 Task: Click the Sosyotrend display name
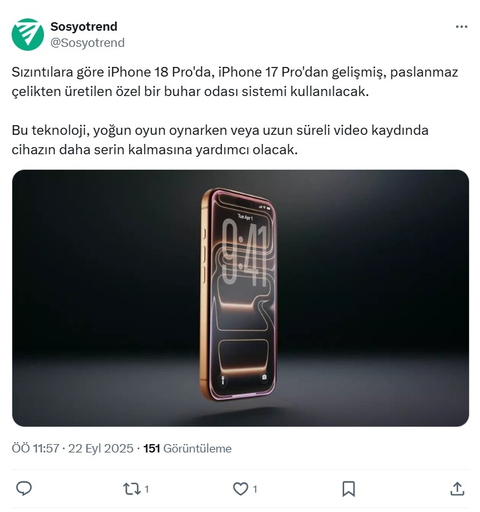84,27
